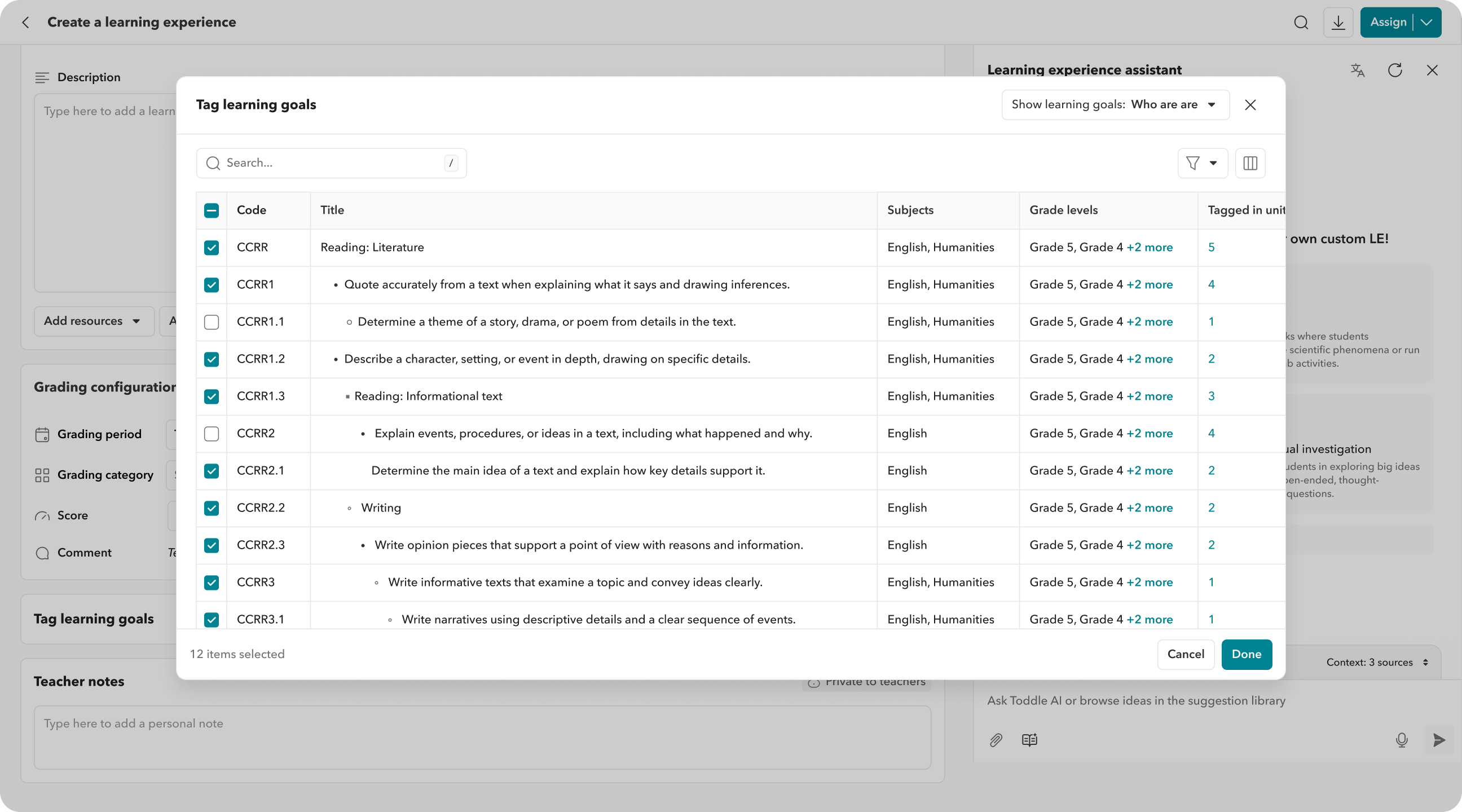This screenshot has width=1462, height=812.
Task: Click the Done button
Action: pyautogui.click(x=1246, y=654)
